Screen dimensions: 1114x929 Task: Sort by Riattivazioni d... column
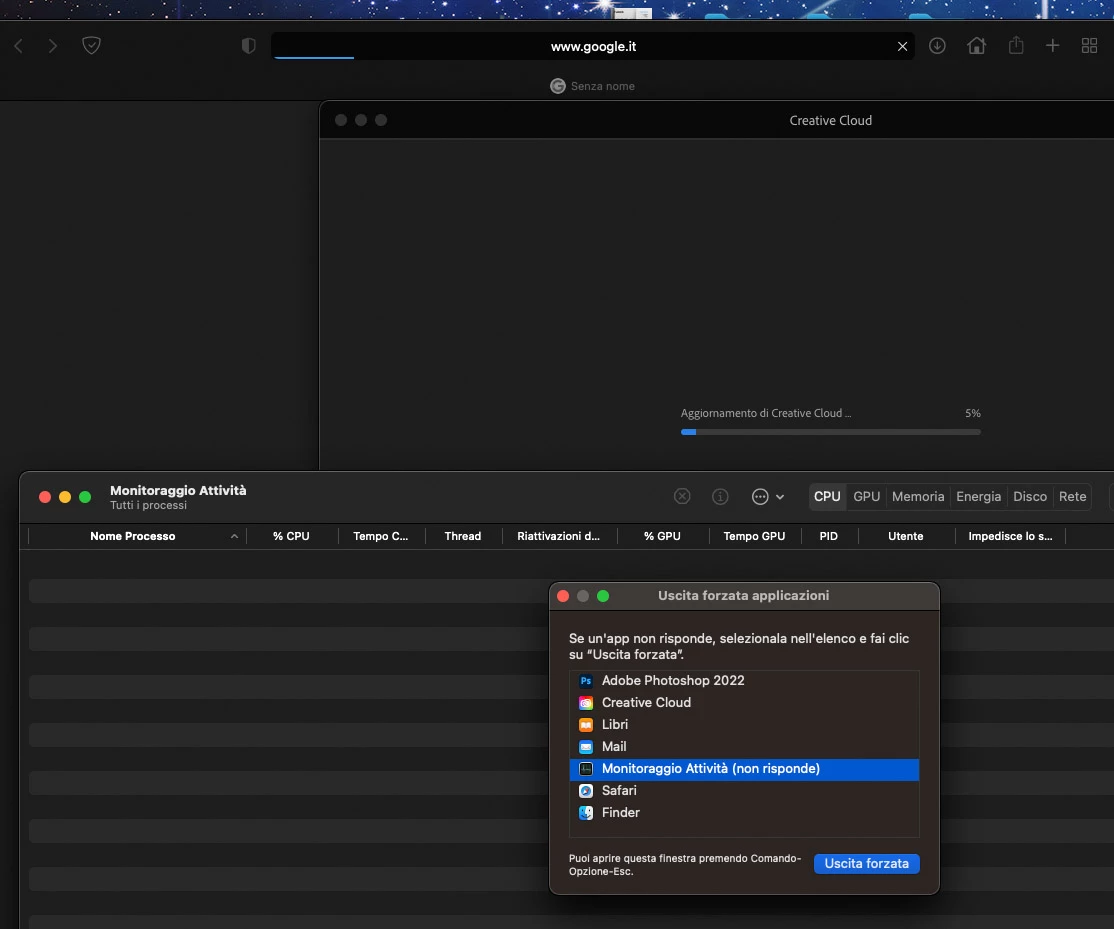(x=558, y=536)
